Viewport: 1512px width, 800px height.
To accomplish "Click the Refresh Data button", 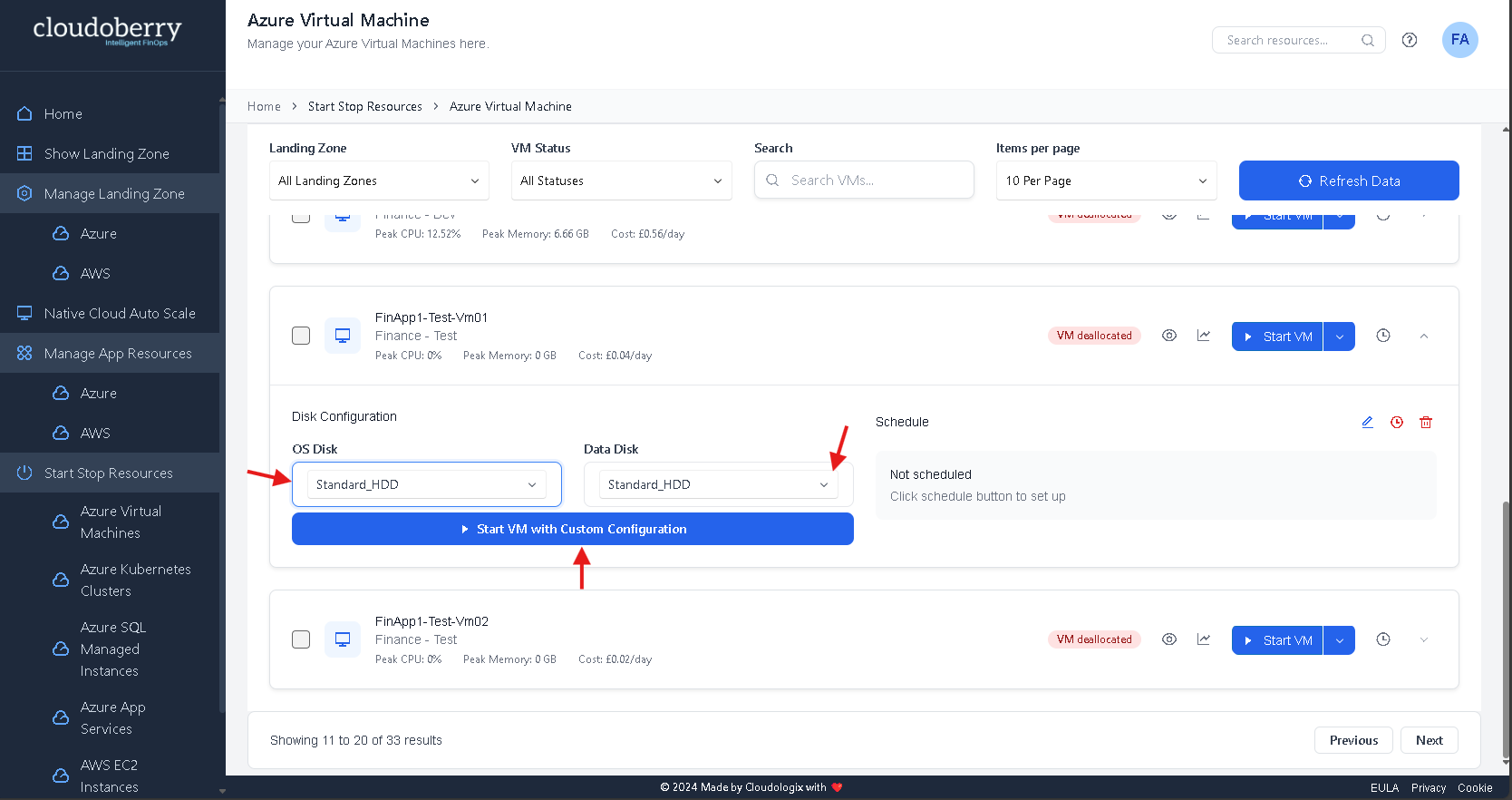I will pos(1349,180).
